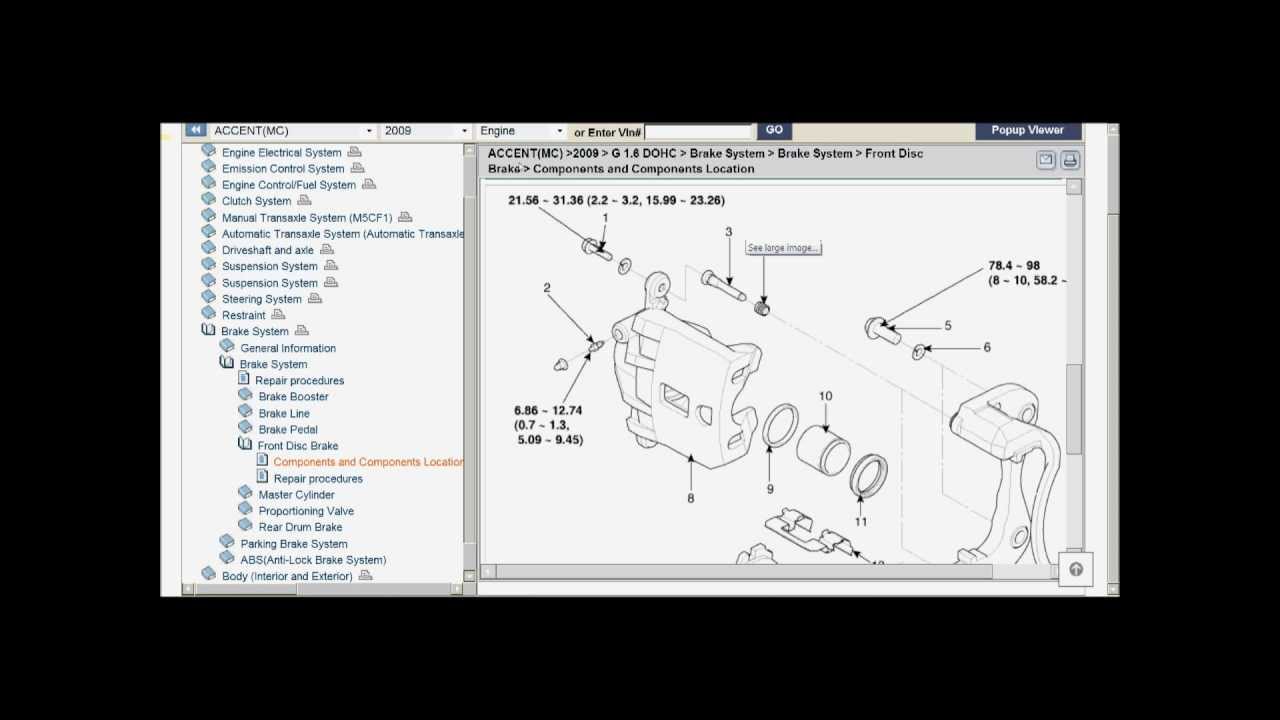Open Master Cylinder item

click(296, 495)
